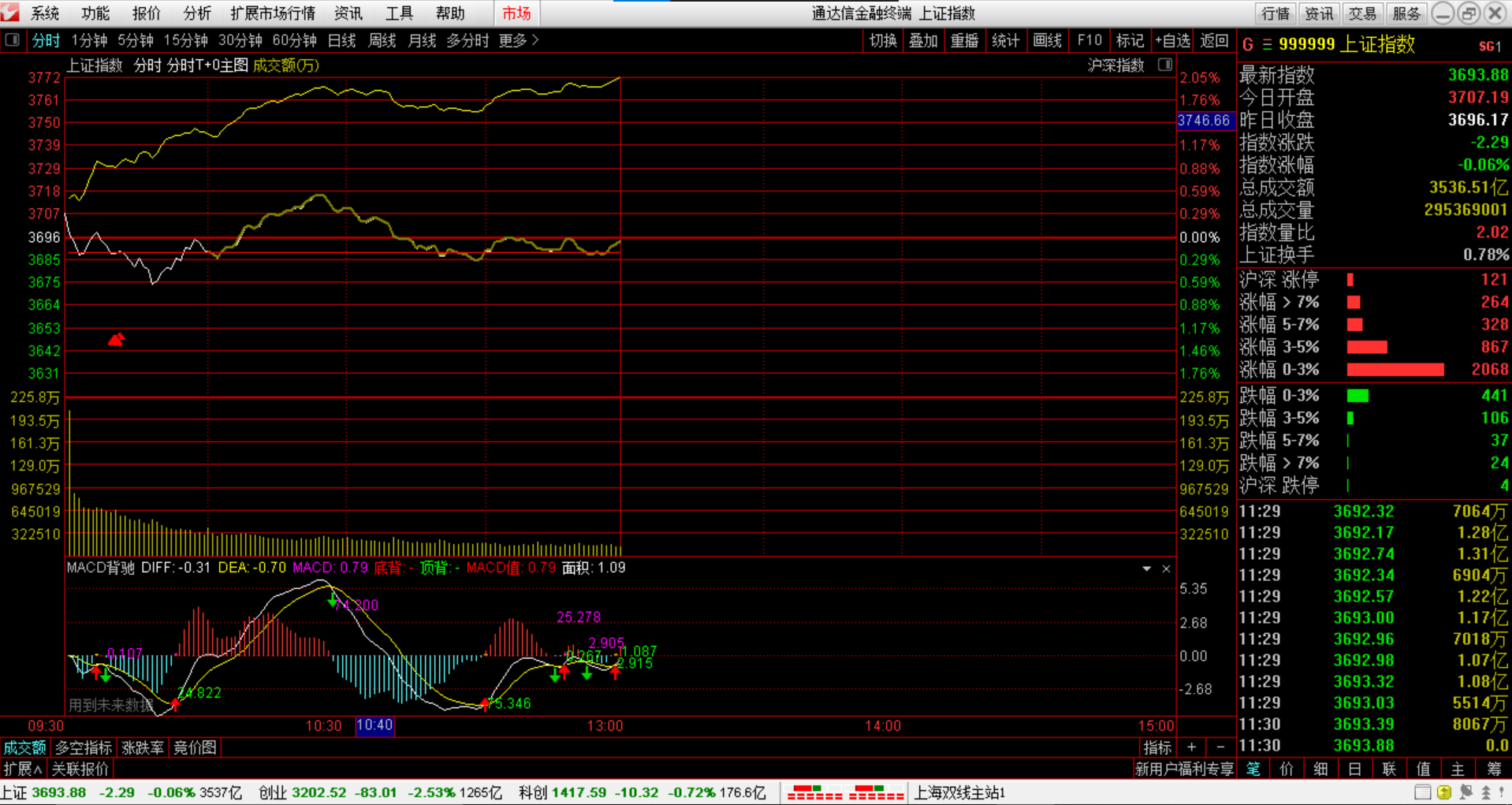Image resolution: width=1512 pixels, height=805 pixels.
Task: Click the 切换 toolbar button
Action: pos(883,40)
